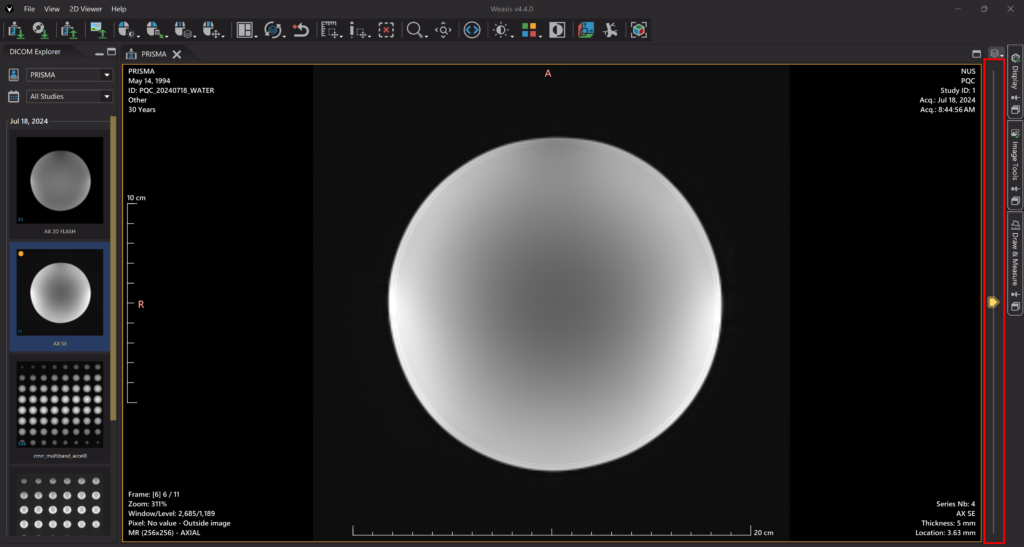Click the dashed red X selection icon

click(386, 30)
